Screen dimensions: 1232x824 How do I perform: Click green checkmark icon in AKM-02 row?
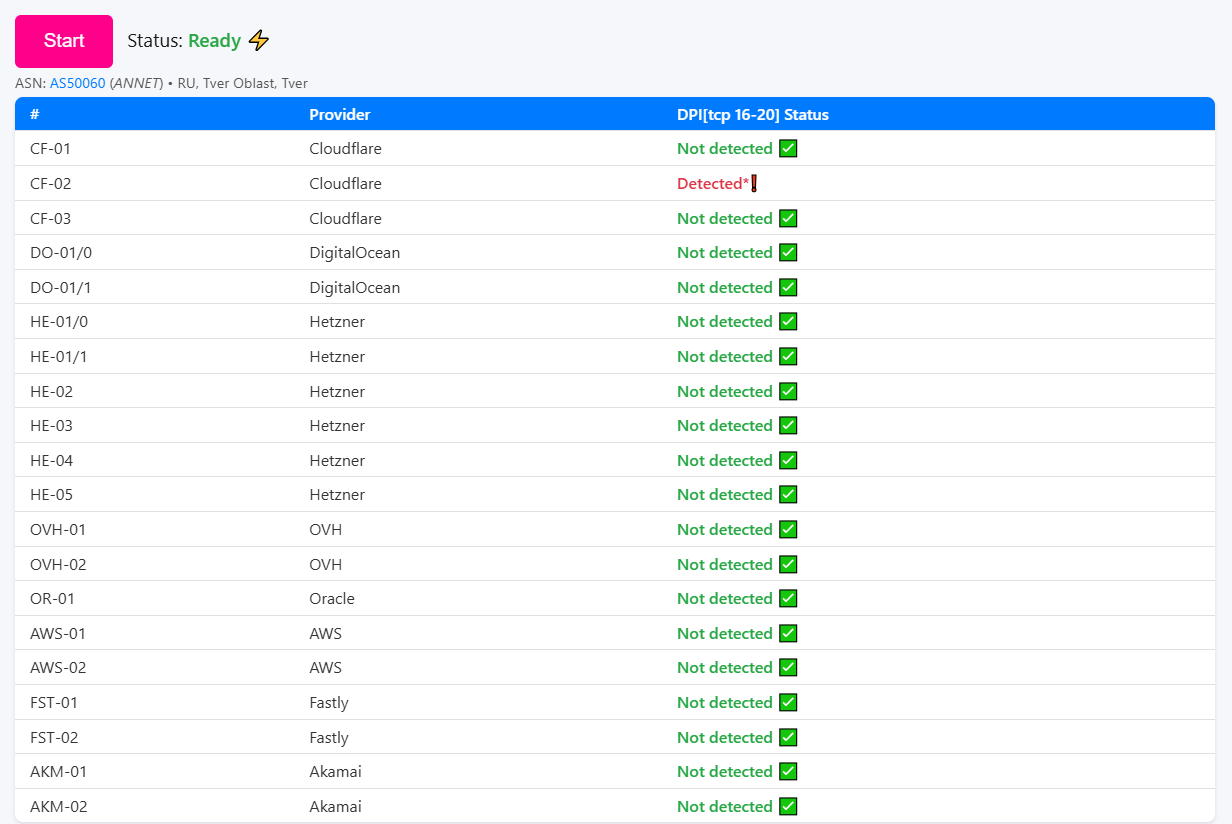(788, 806)
